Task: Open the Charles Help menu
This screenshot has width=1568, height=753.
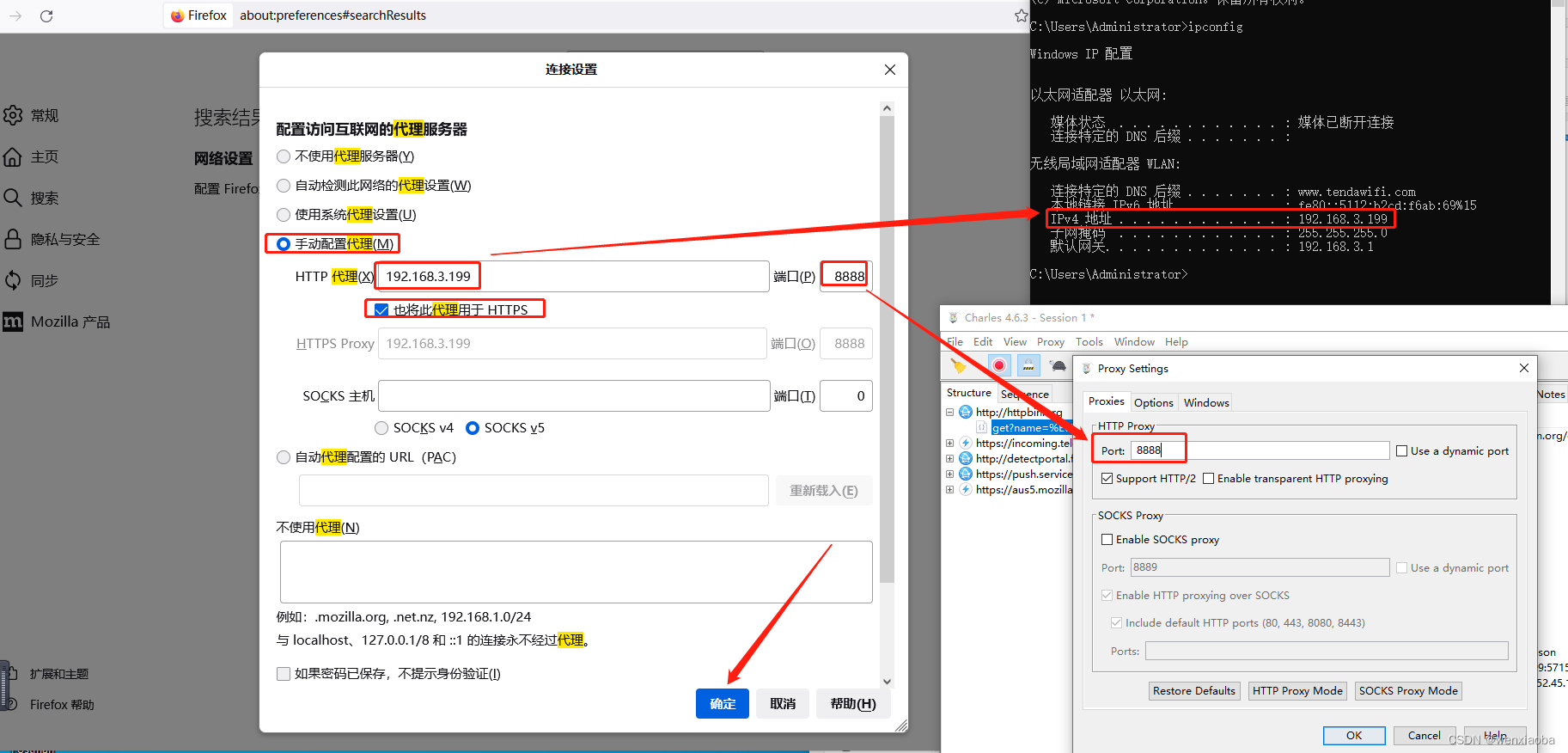Action: click(1176, 342)
